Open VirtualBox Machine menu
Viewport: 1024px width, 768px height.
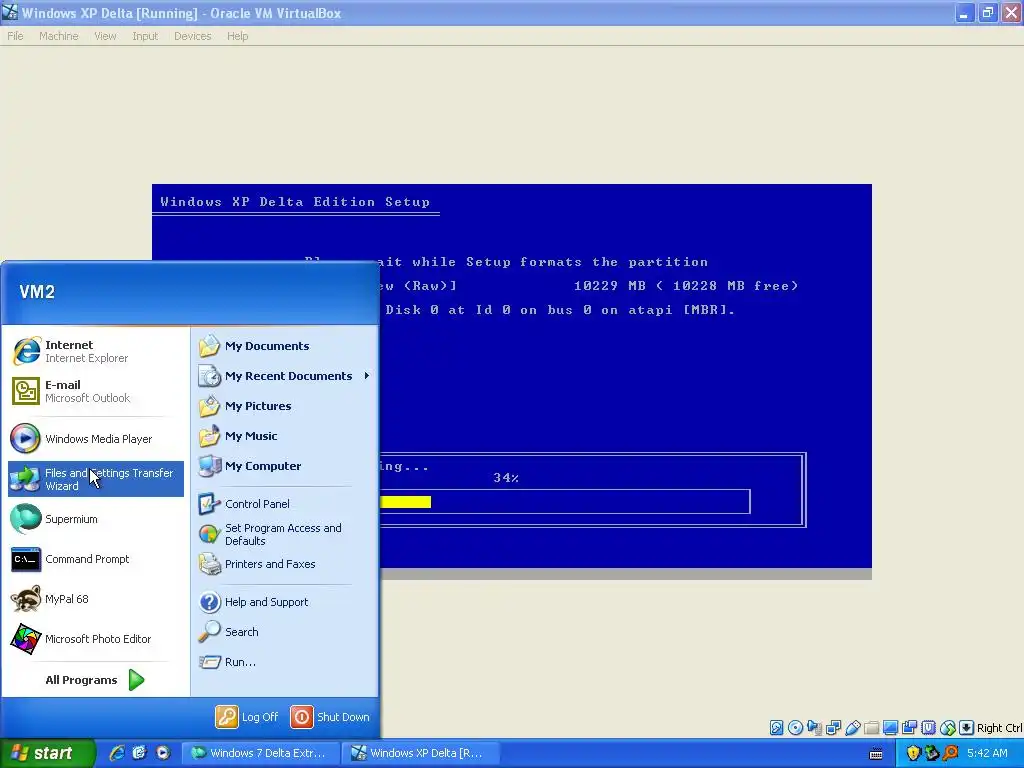tap(59, 36)
